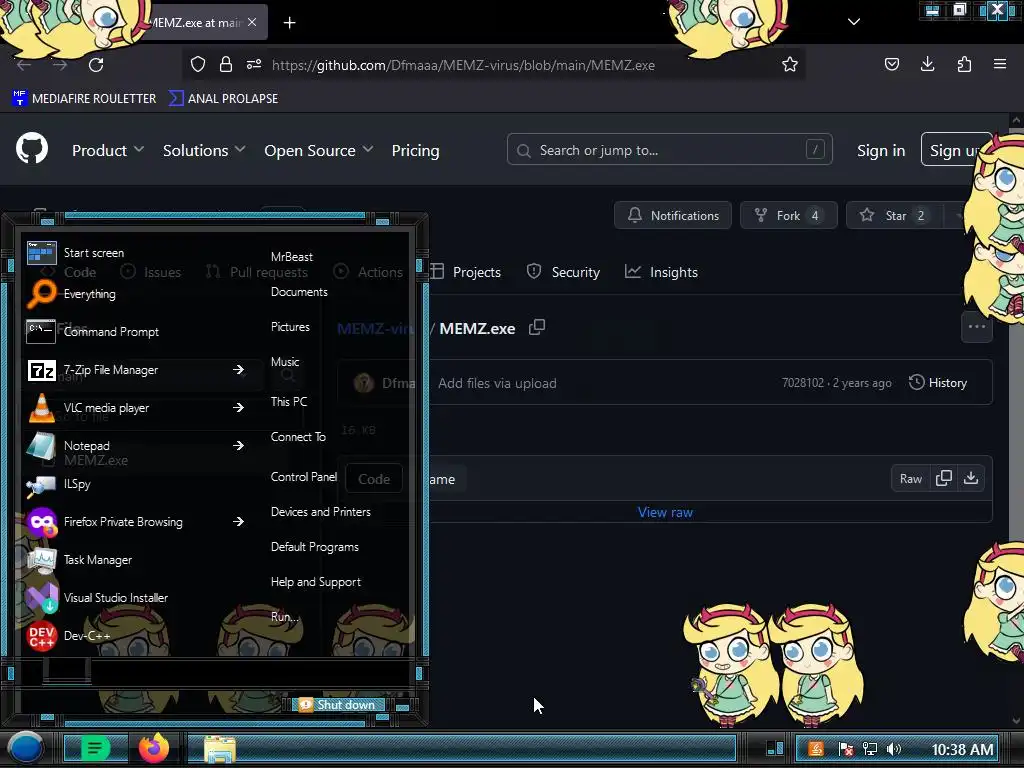Close the MEMZ.exe browser tab
This screenshot has height=768, width=1024.
click(x=252, y=22)
